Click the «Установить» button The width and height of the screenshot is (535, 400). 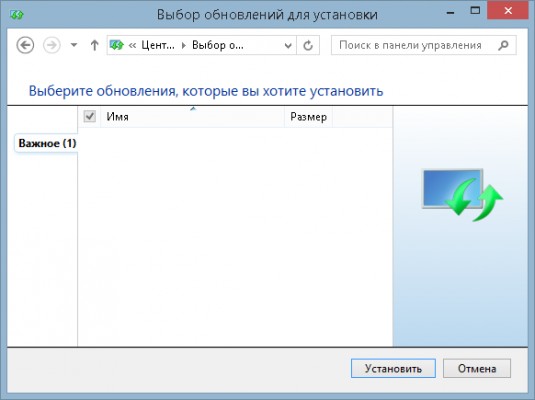[393, 368]
